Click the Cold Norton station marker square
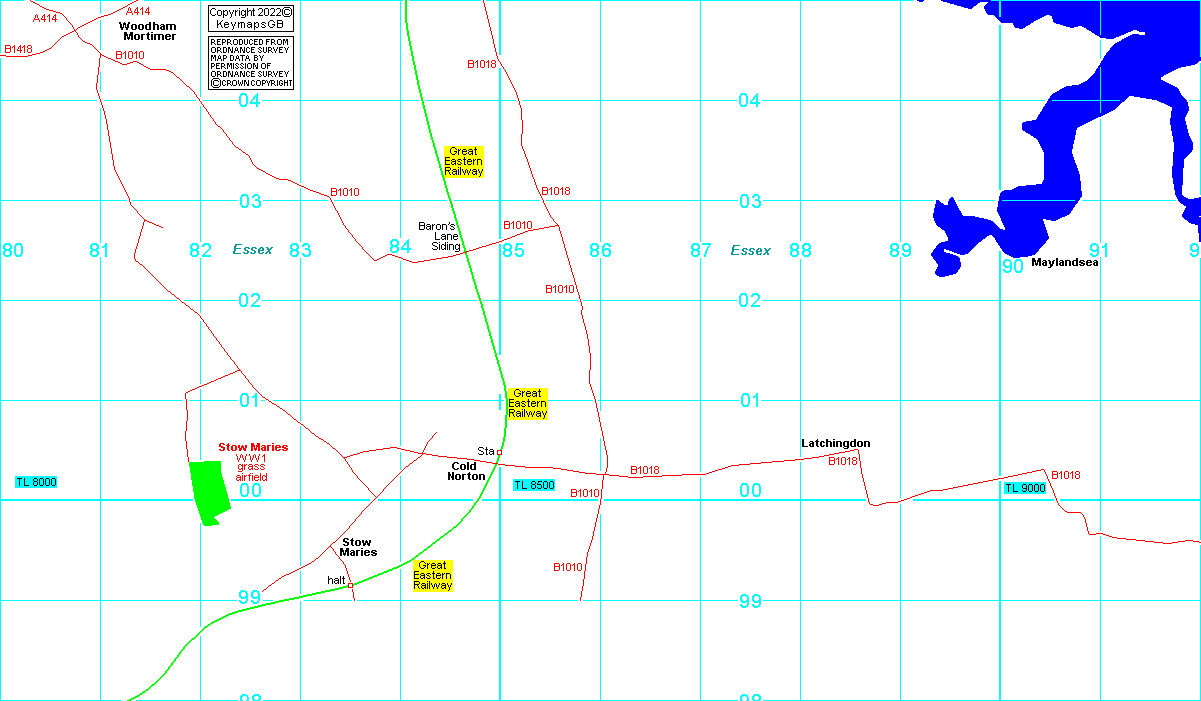1201x701 pixels. [499, 452]
